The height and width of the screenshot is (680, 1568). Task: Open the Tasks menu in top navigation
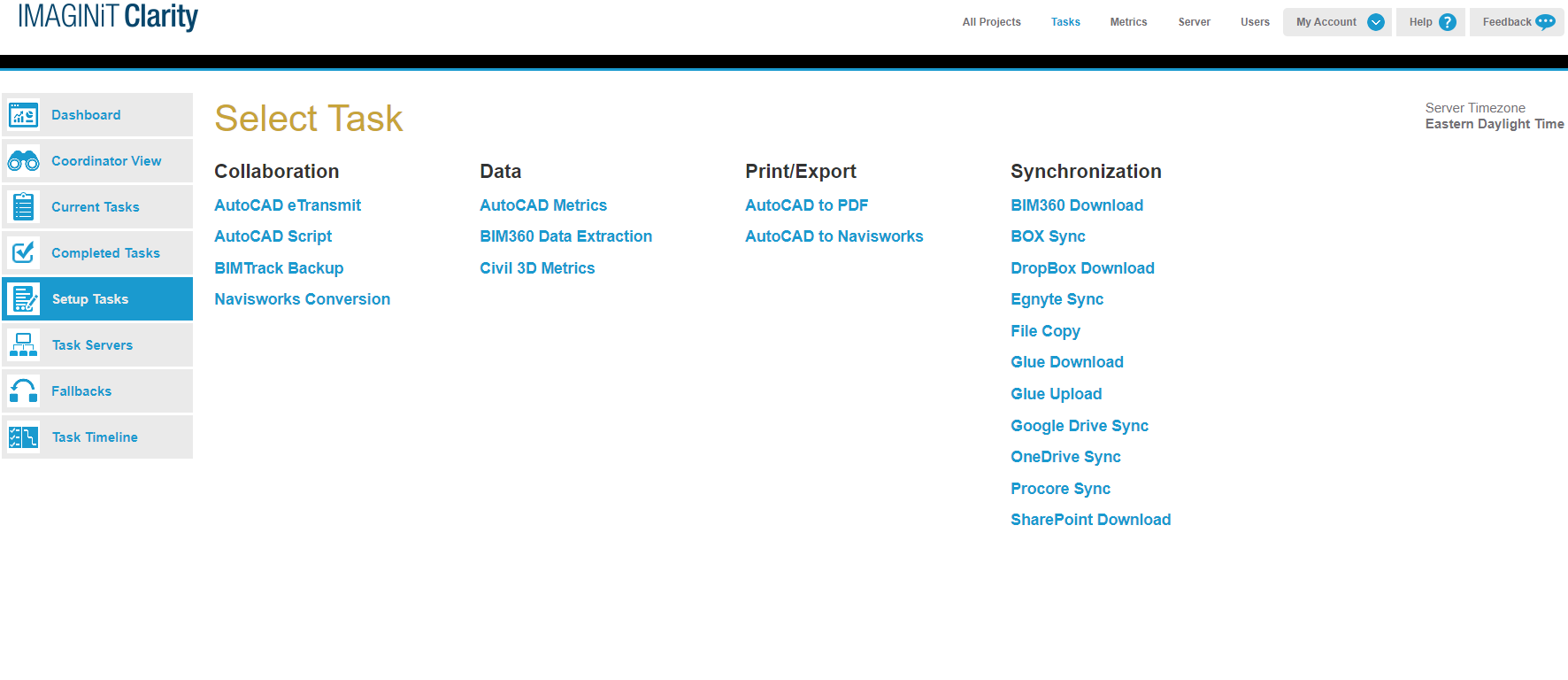coord(1065,22)
